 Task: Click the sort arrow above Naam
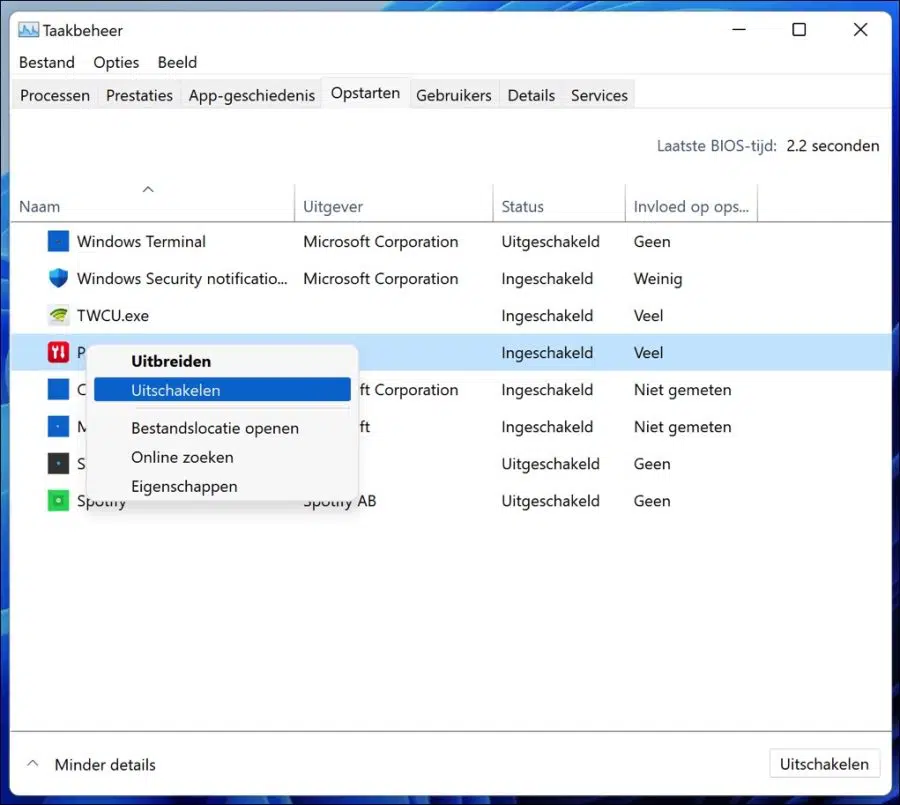(148, 189)
